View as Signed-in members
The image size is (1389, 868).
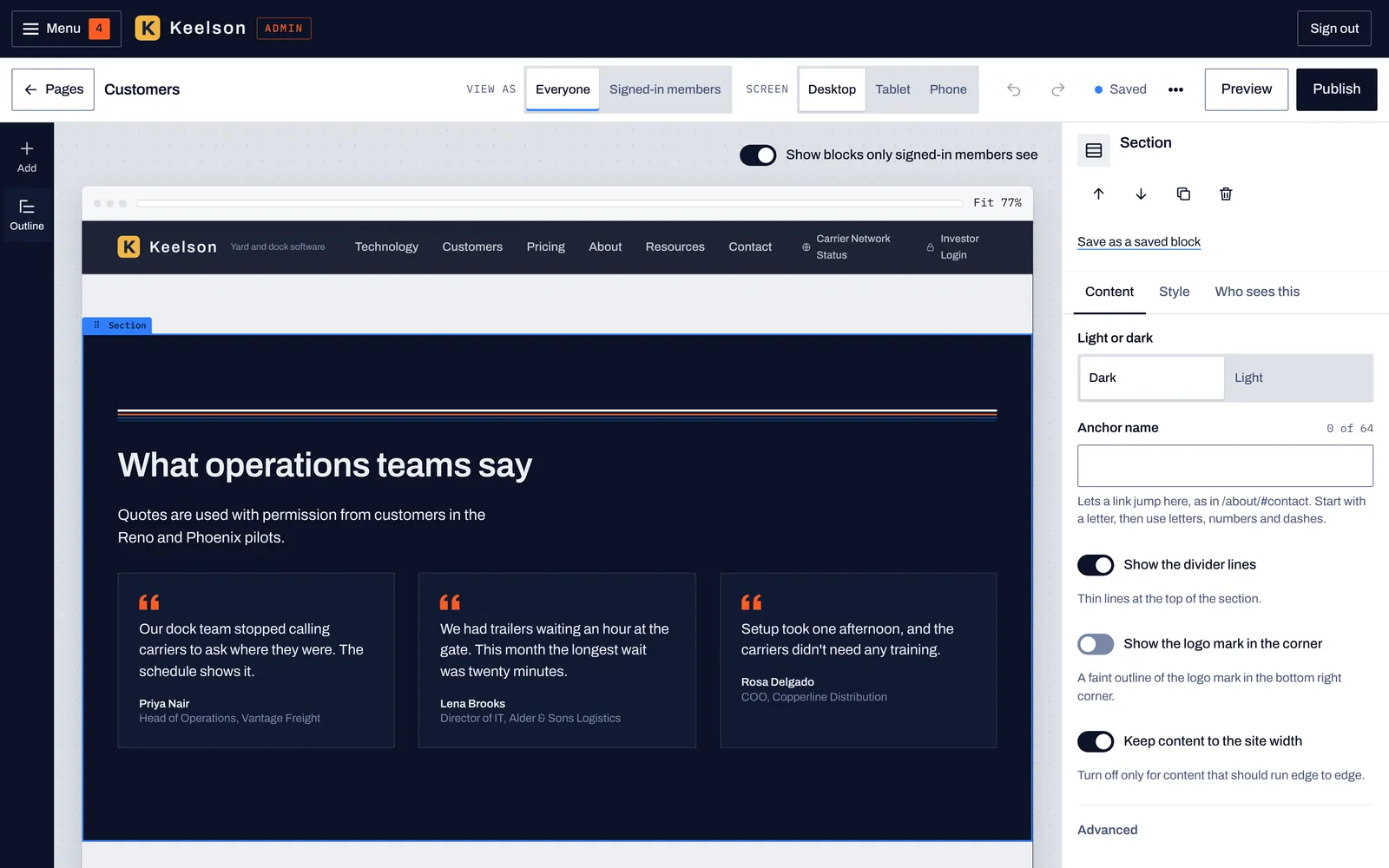pos(665,89)
